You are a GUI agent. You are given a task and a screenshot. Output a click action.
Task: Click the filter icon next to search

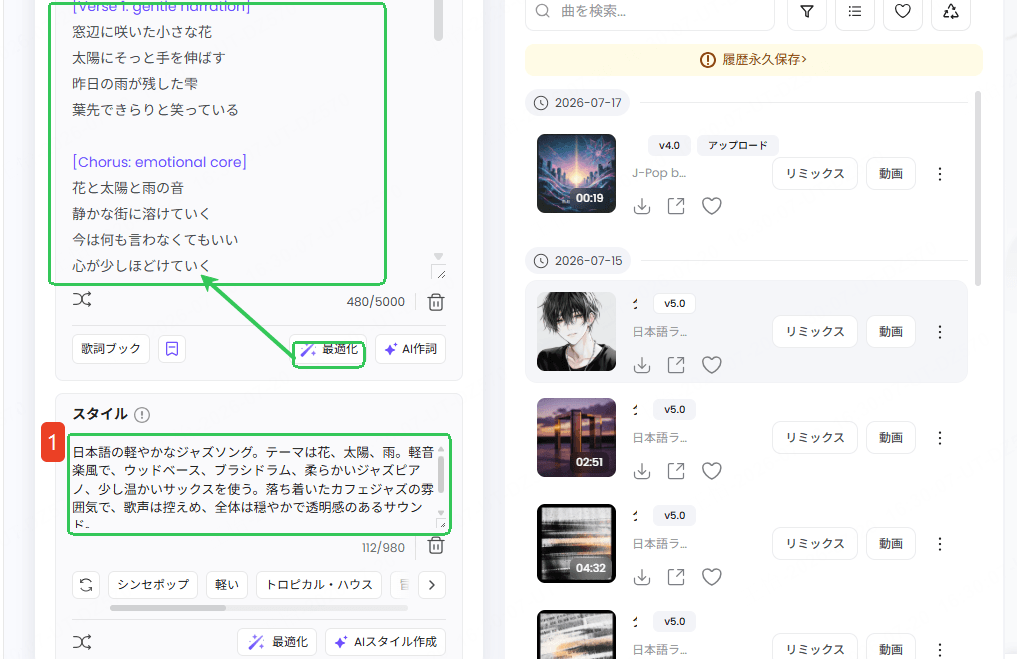807,12
